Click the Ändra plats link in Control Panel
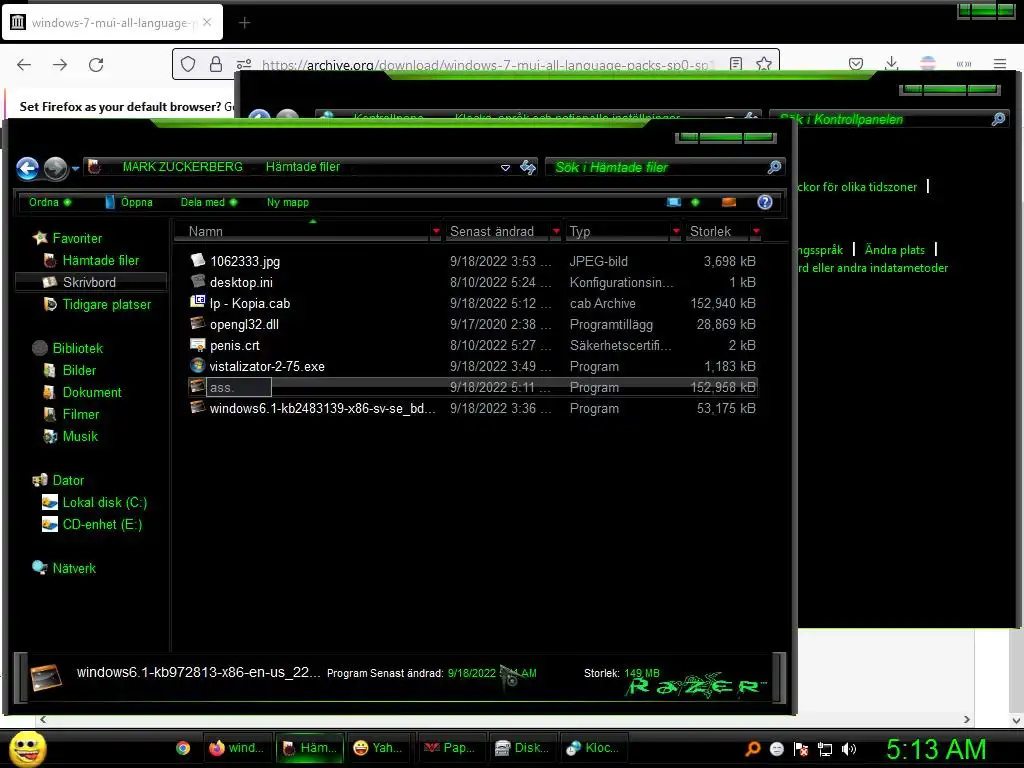 [x=895, y=249]
